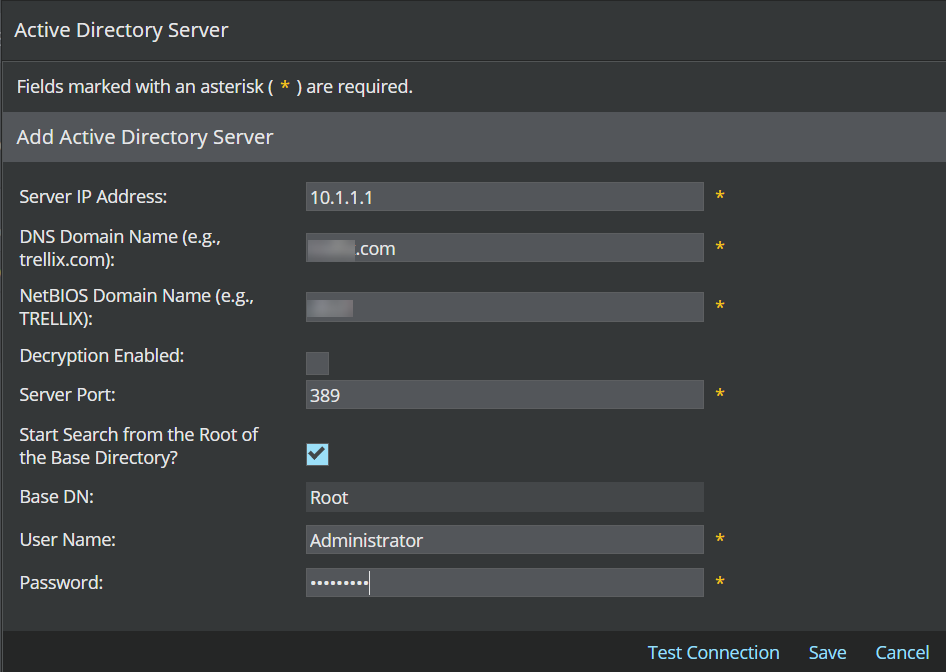Click the Add Active Directory Server heading
The width and height of the screenshot is (946, 672).
[x=145, y=137]
